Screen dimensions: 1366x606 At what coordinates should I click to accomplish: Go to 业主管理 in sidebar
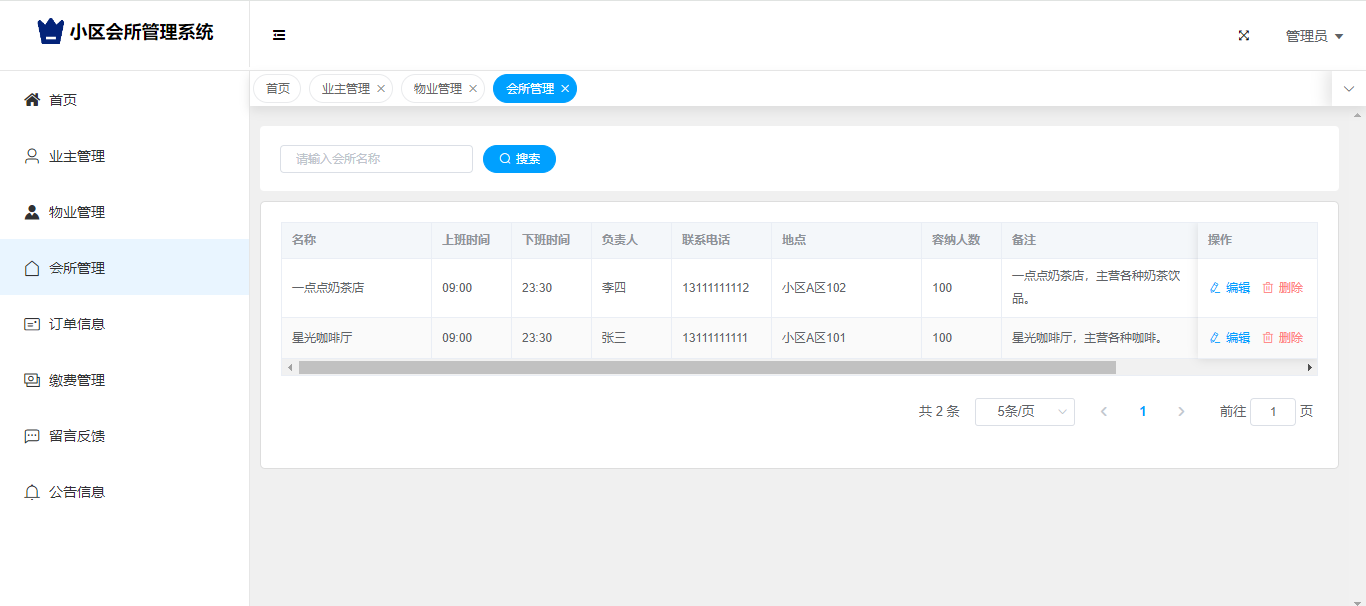point(77,156)
